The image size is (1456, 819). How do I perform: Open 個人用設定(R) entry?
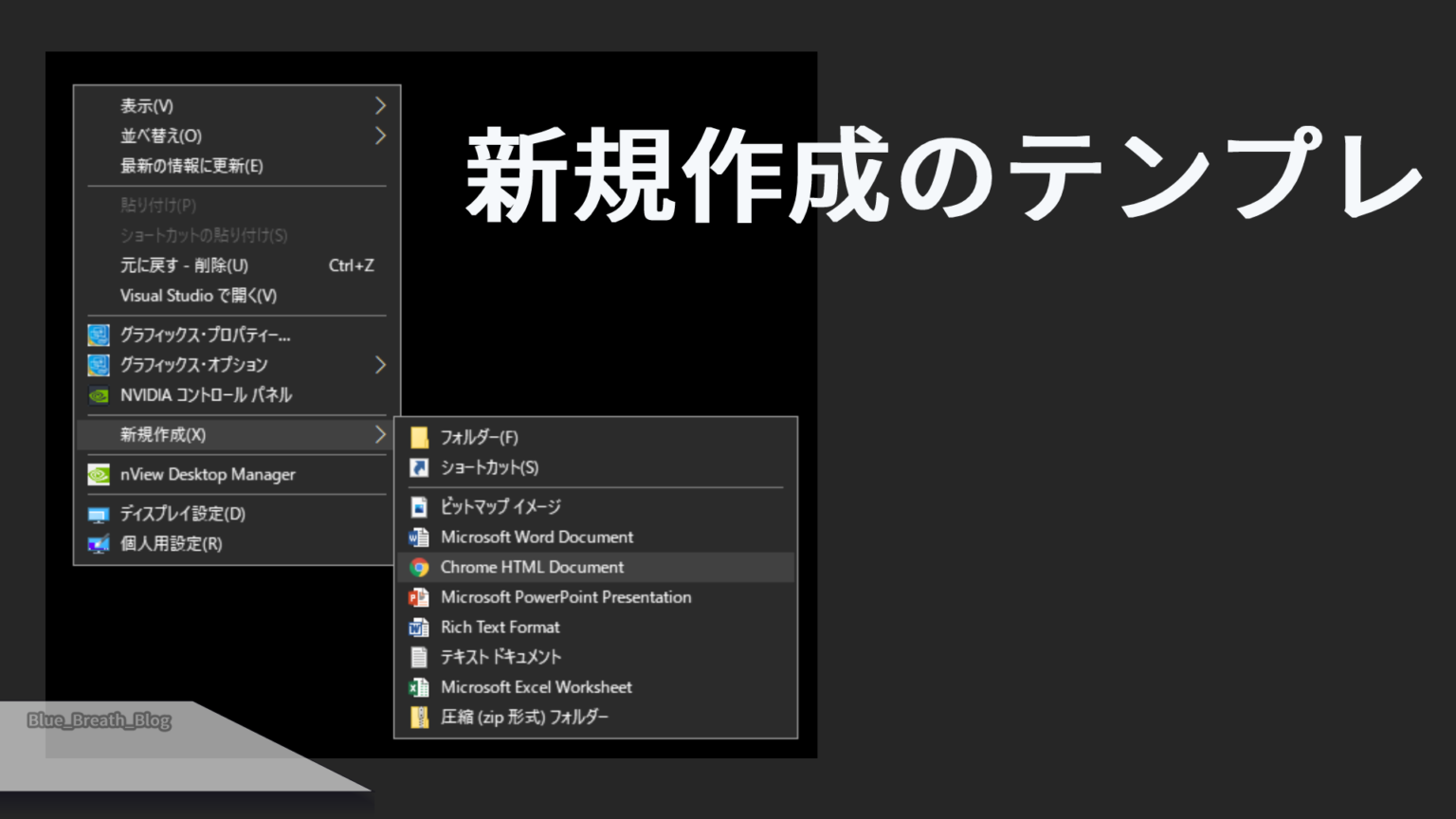click(x=237, y=544)
